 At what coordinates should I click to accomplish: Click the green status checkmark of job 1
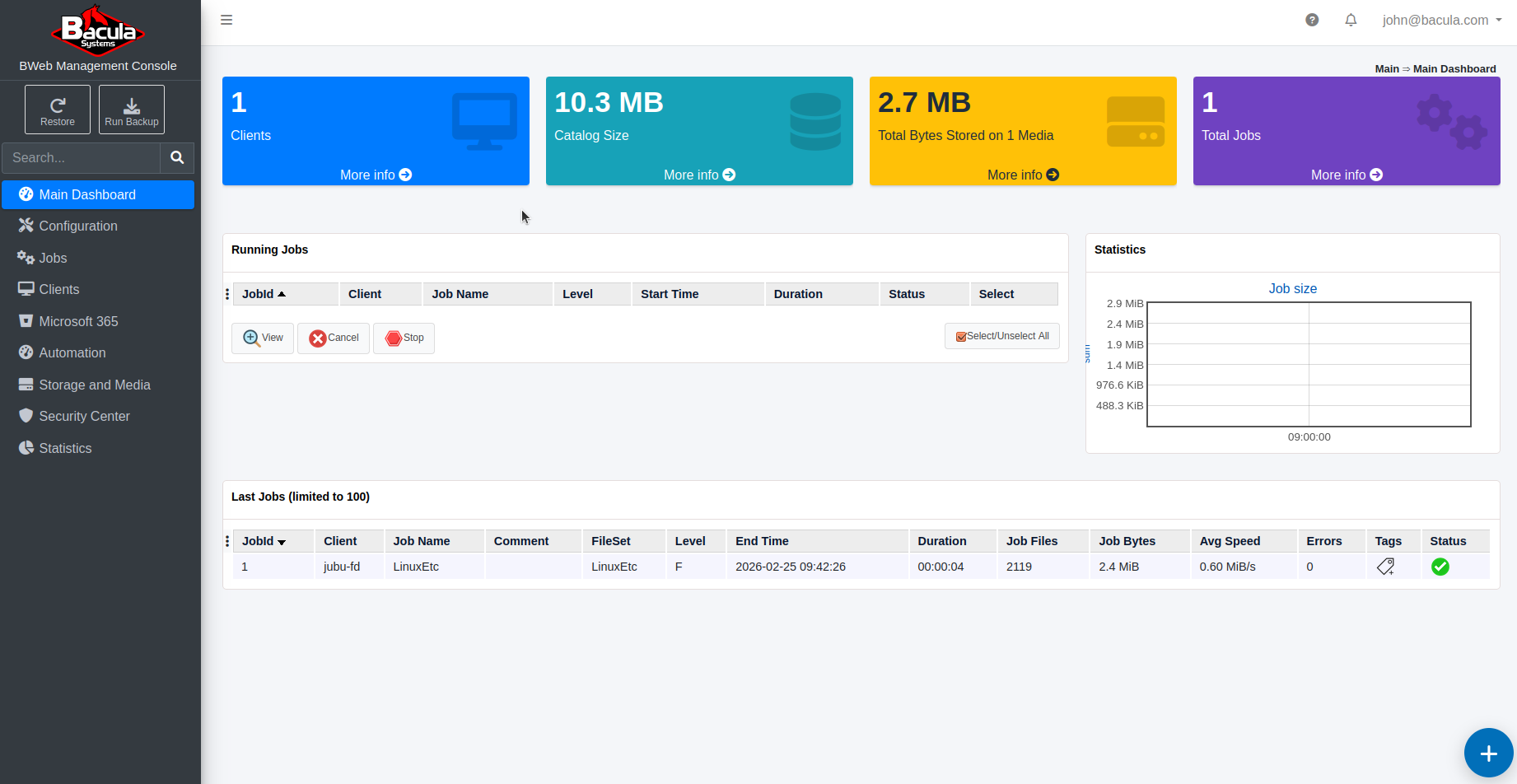coord(1440,567)
